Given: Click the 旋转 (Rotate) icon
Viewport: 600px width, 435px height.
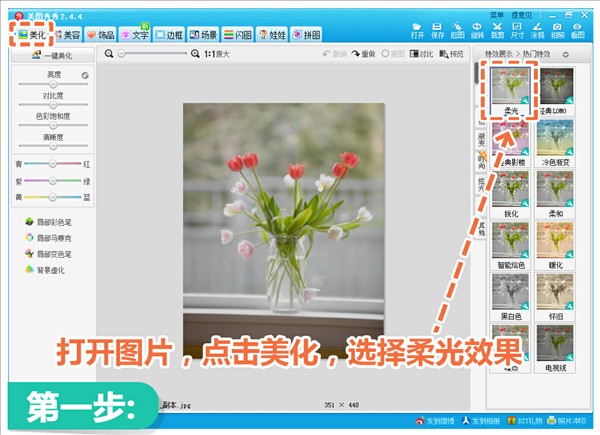Looking at the screenshot, I should 476,30.
